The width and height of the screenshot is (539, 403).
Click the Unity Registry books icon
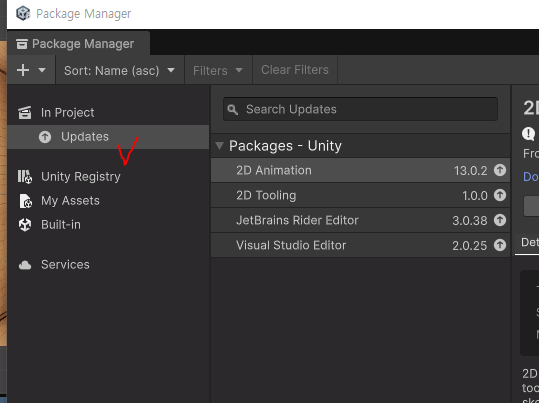(x=25, y=177)
